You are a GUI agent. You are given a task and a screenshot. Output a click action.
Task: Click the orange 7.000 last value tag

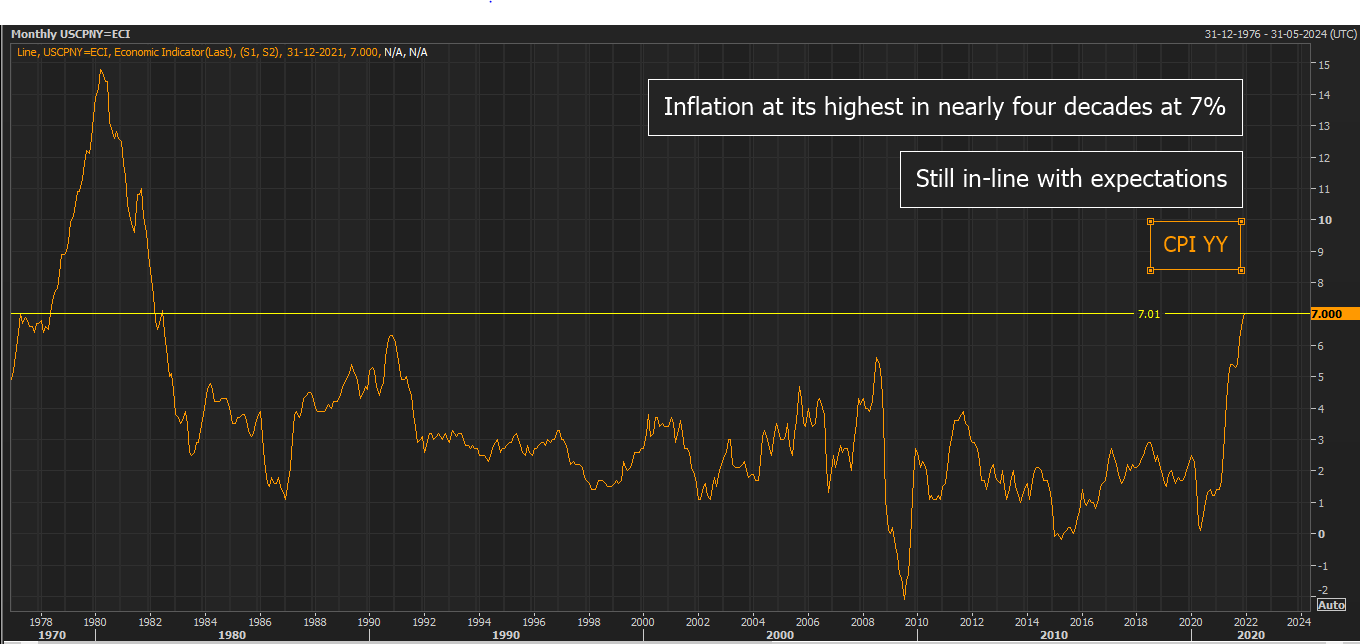tap(1331, 314)
